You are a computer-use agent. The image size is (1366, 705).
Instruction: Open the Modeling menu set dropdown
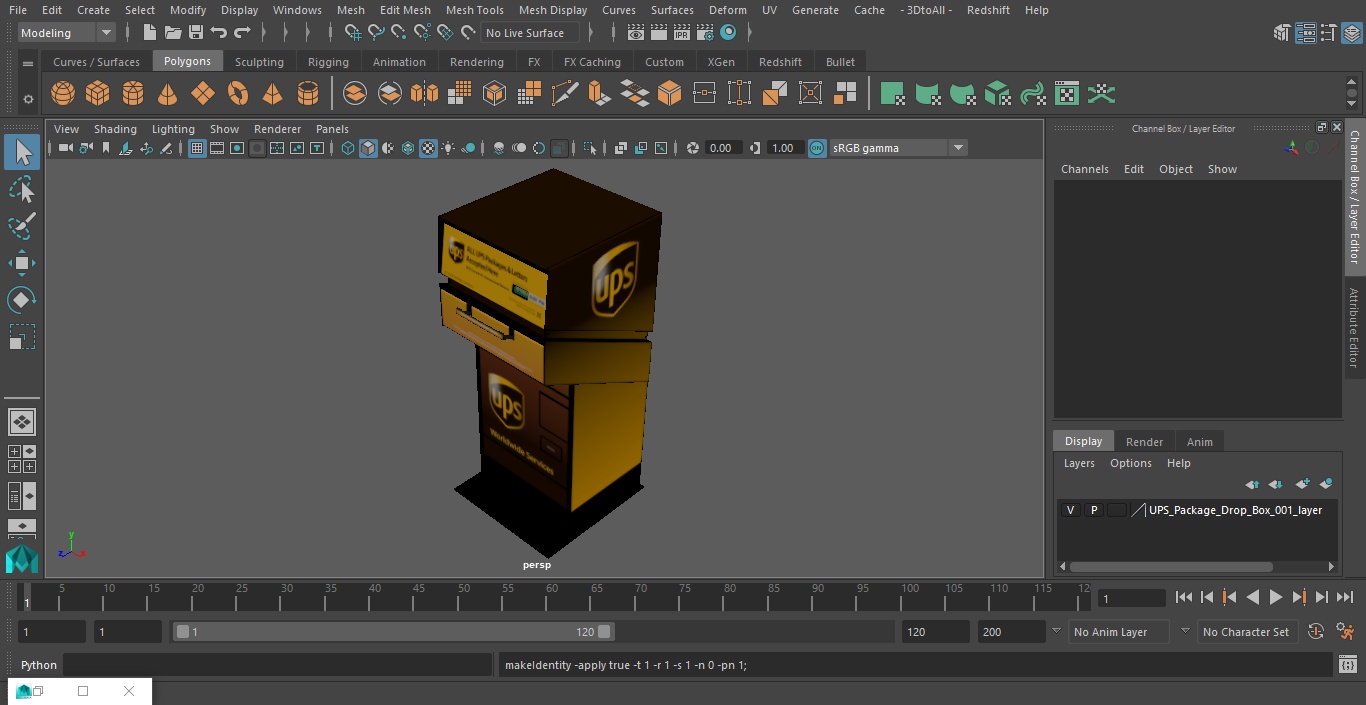(x=67, y=33)
